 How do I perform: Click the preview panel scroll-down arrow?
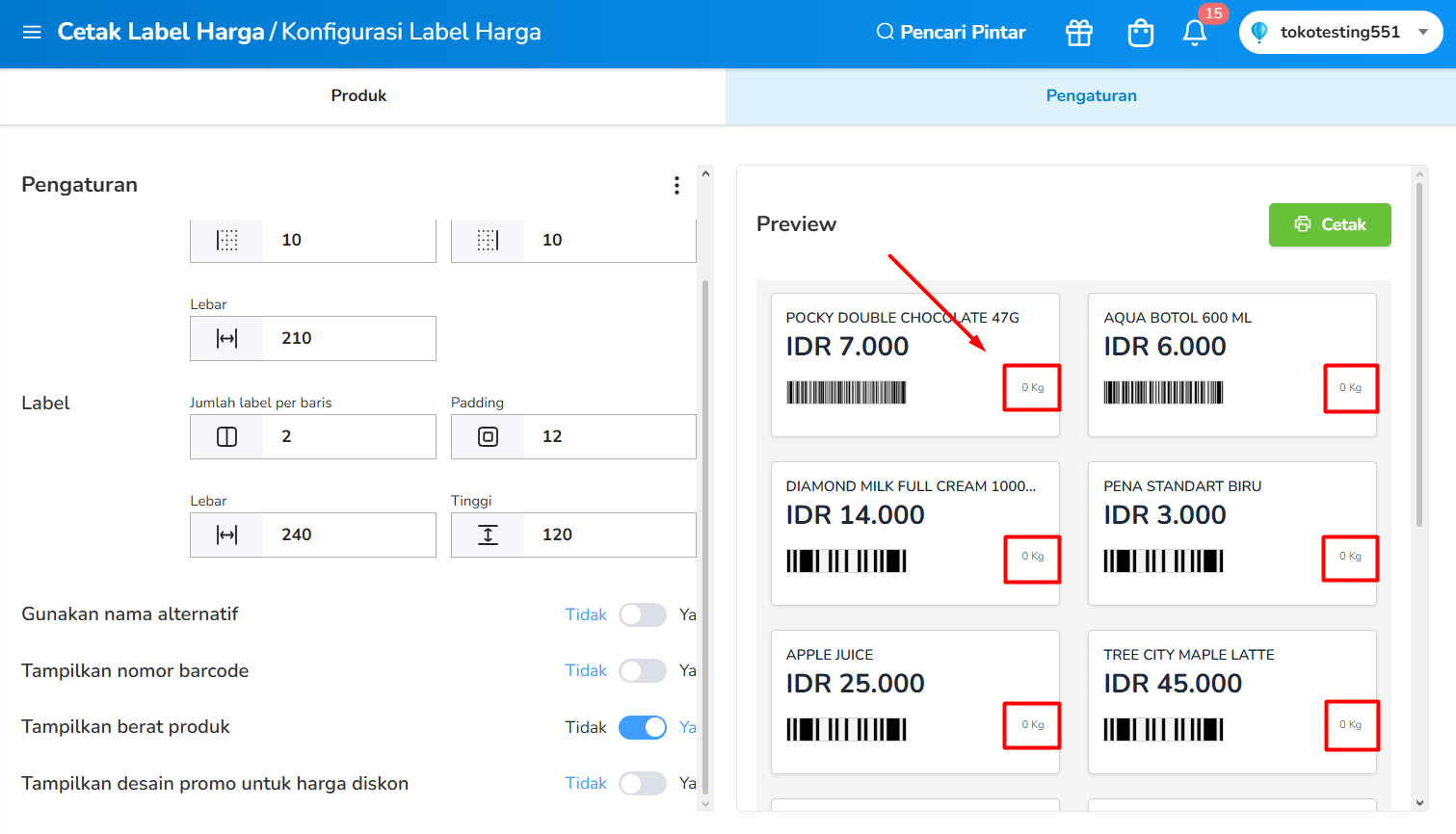(x=1419, y=803)
